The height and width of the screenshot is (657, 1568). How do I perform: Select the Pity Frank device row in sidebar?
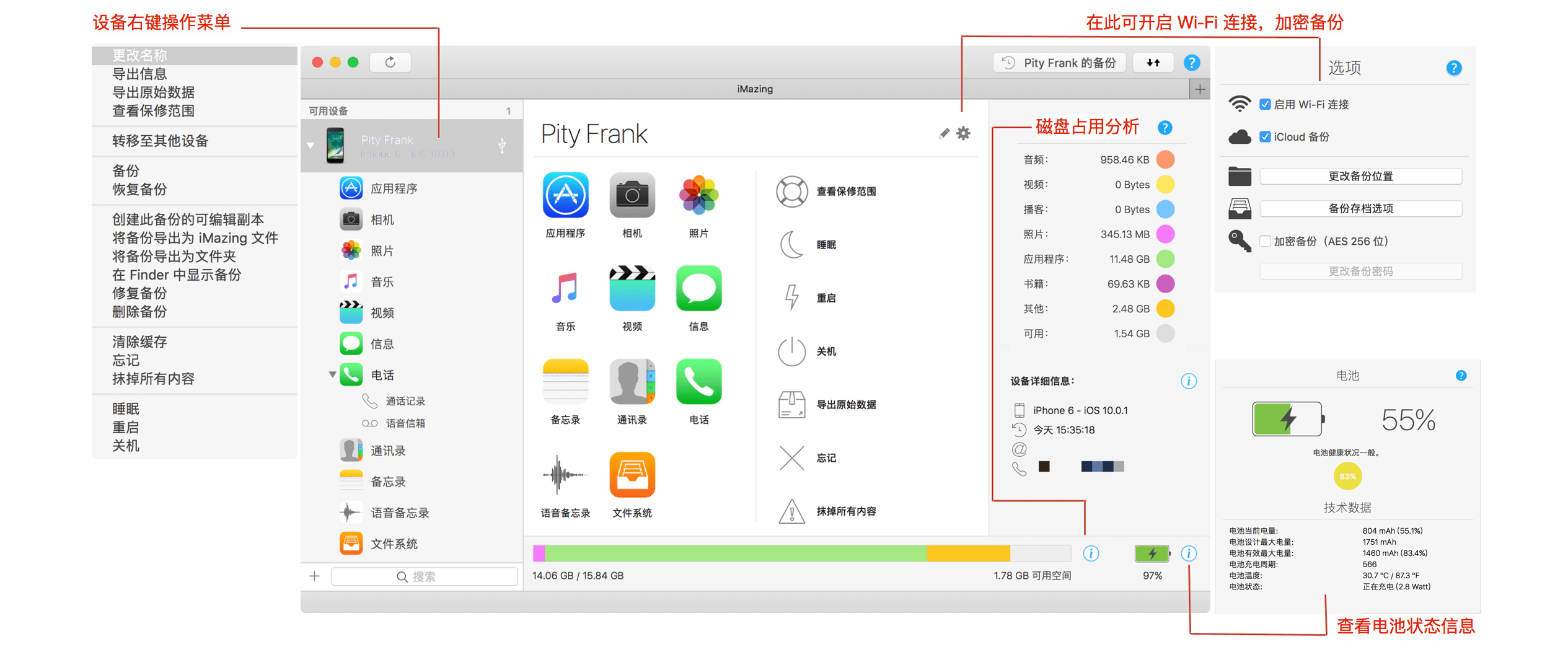click(412, 146)
